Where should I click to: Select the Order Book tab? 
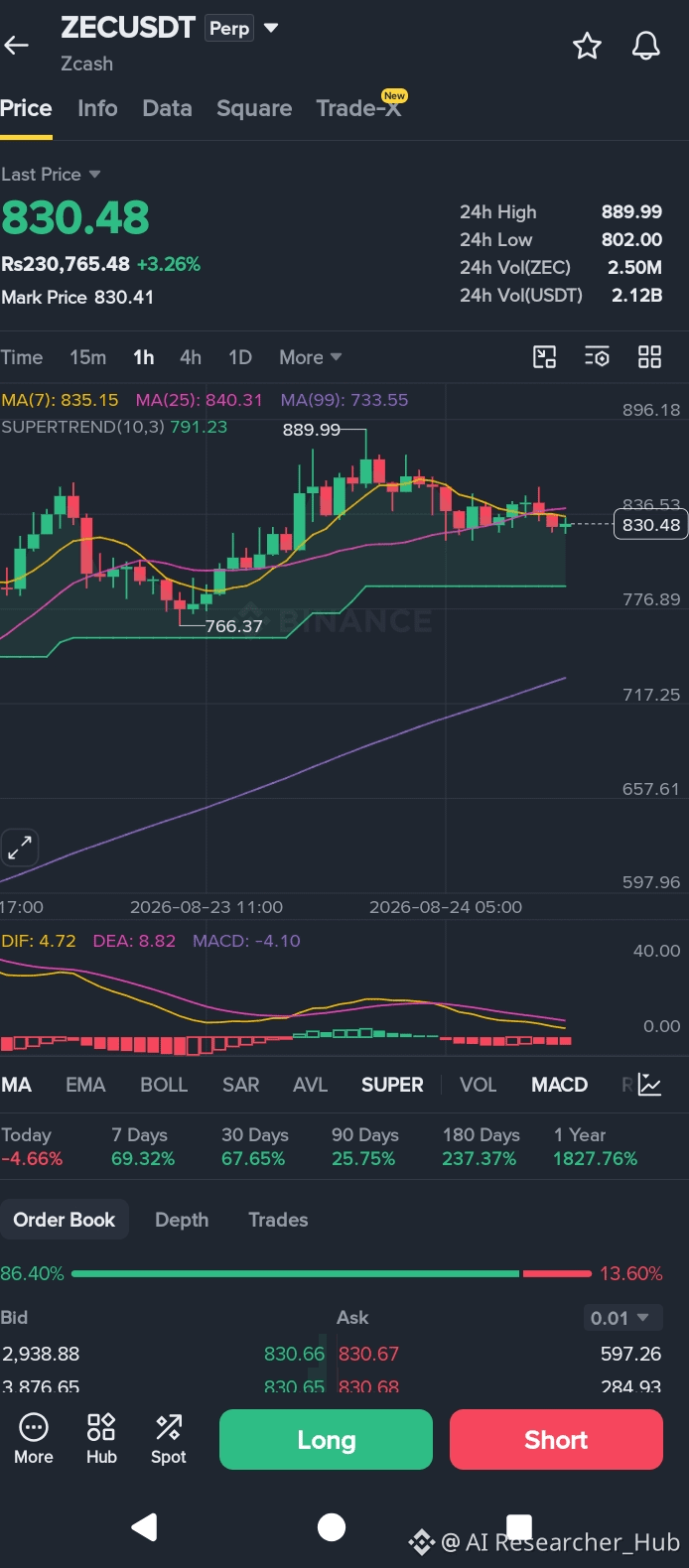coord(65,1220)
